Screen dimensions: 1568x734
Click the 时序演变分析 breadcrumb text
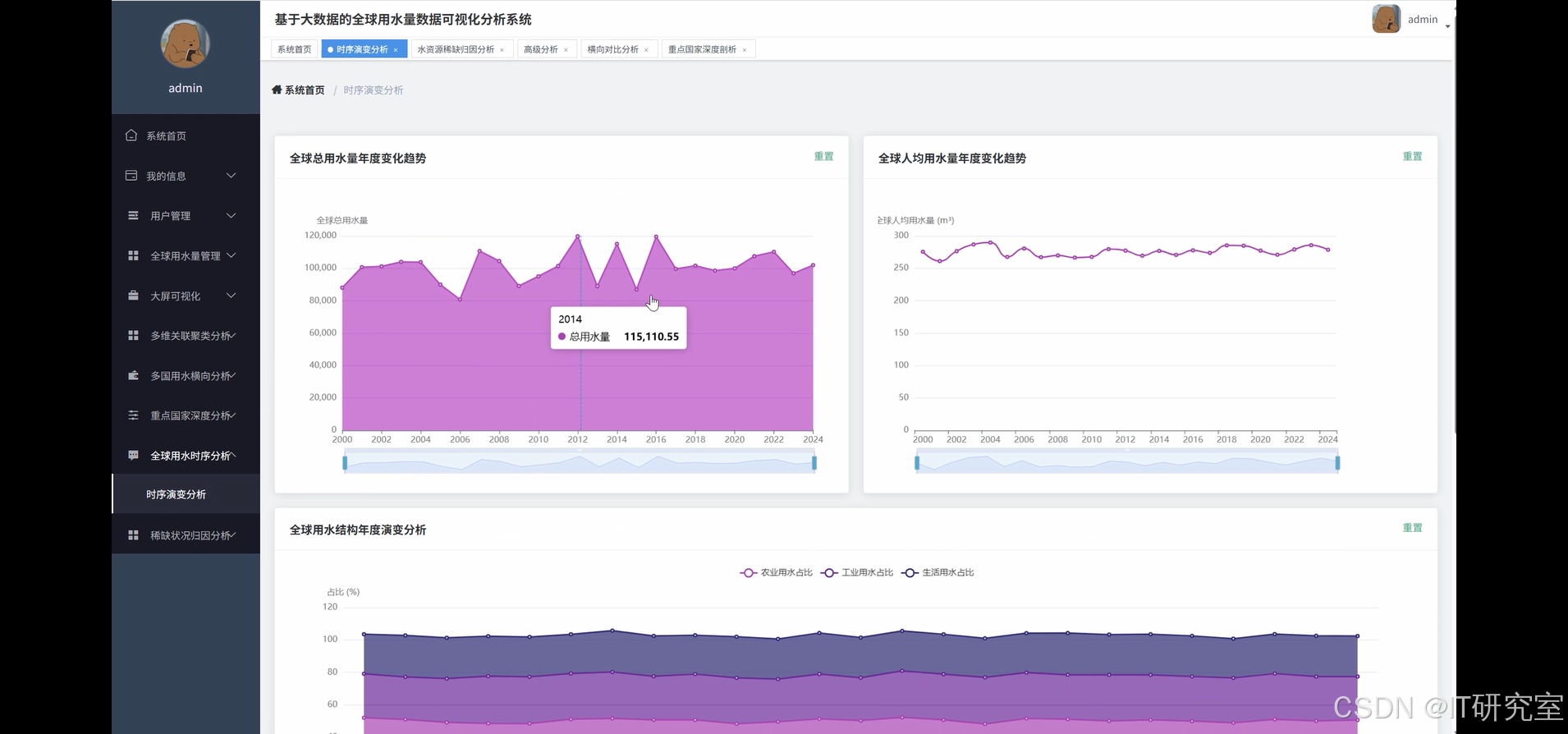(x=374, y=90)
